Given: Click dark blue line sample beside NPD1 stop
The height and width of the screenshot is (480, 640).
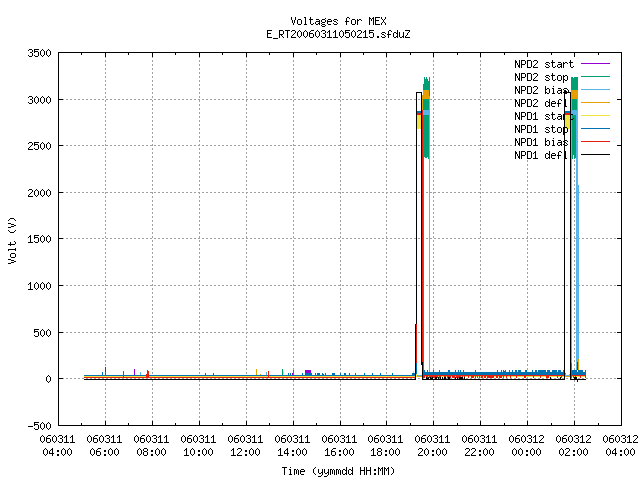Looking at the screenshot, I should click(595, 129).
